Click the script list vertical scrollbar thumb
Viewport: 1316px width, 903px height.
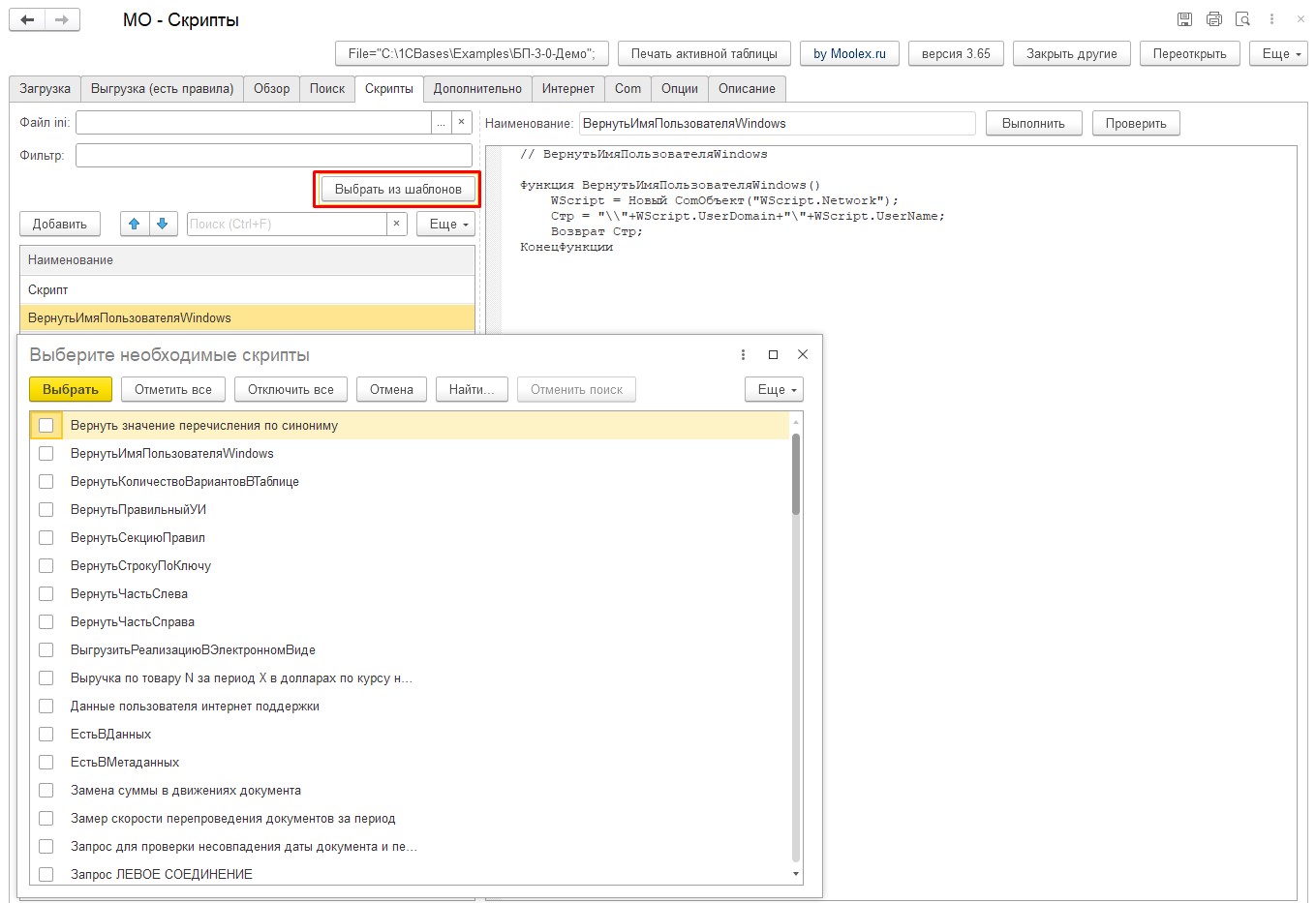(x=796, y=473)
